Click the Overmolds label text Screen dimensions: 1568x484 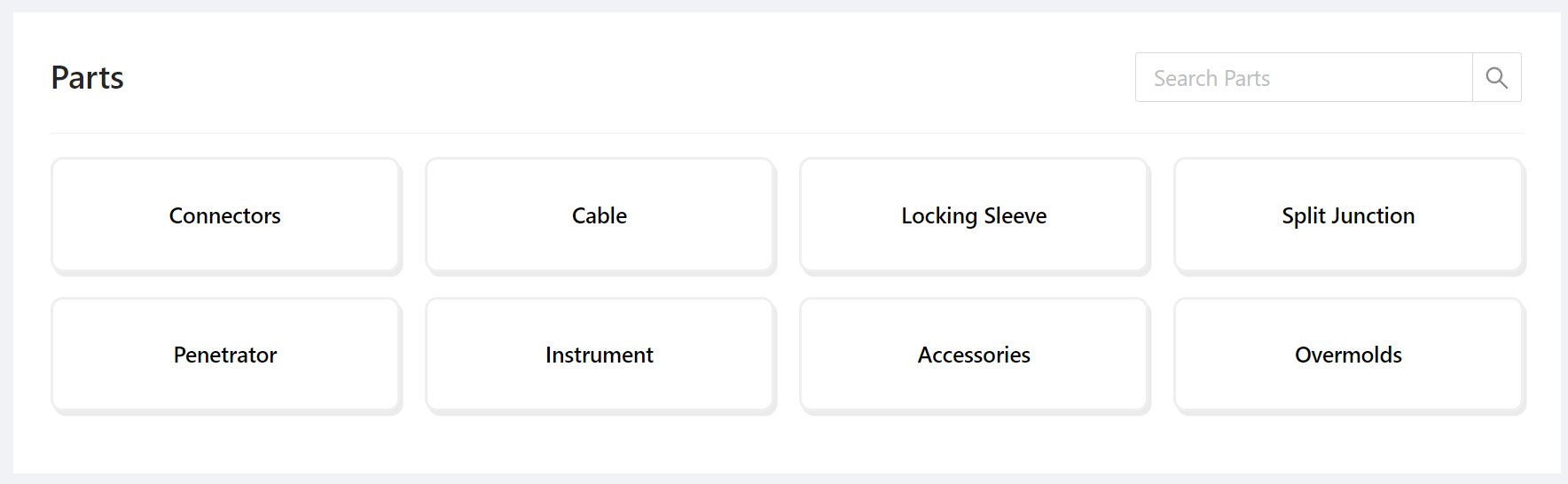click(1348, 355)
